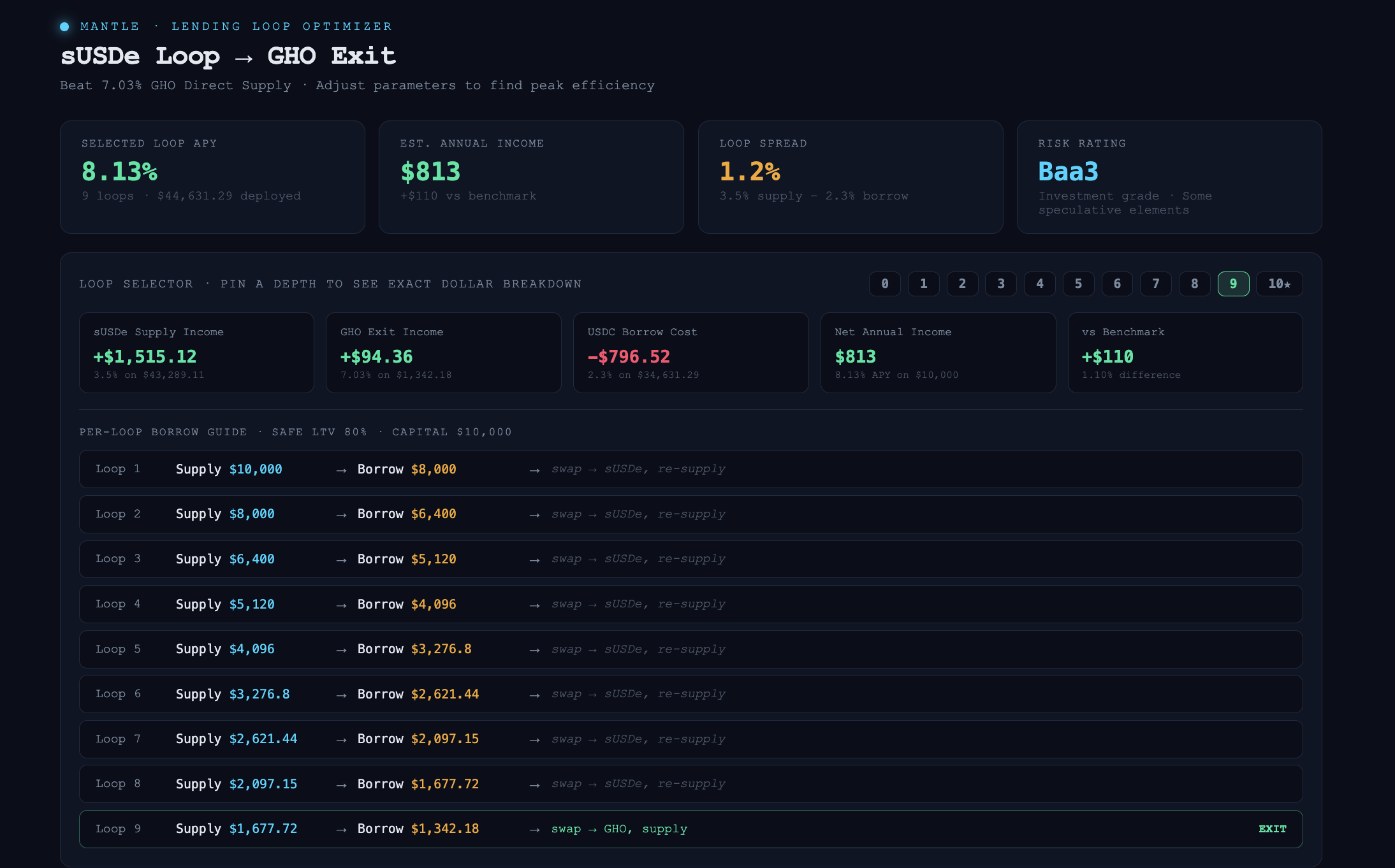This screenshot has height=868, width=1395.
Task: Click the blue Mantle status dot
Action: tap(64, 27)
